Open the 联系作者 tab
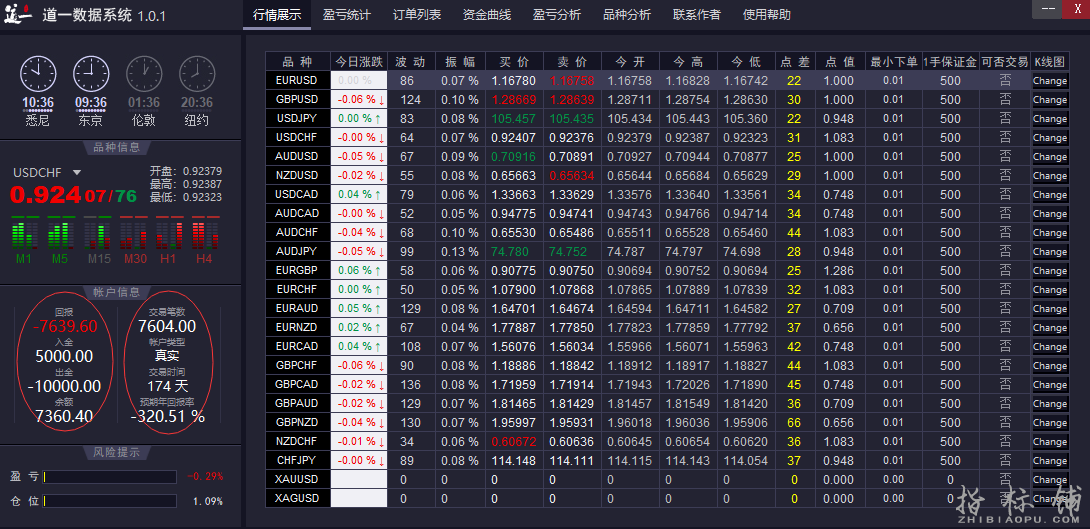The width and height of the screenshot is (1090, 529). coord(697,15)
